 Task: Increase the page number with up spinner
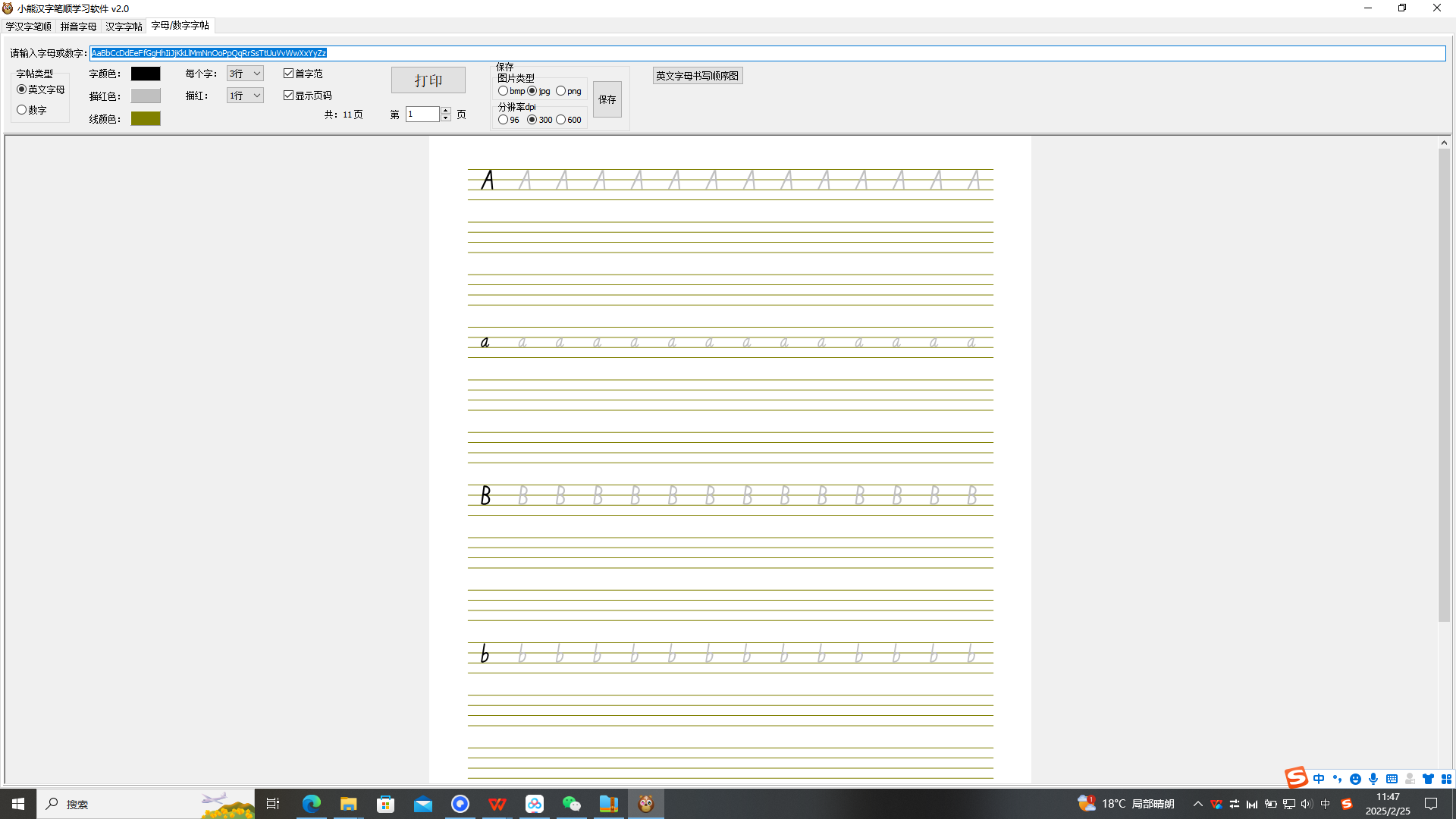(x=446, y=111)
